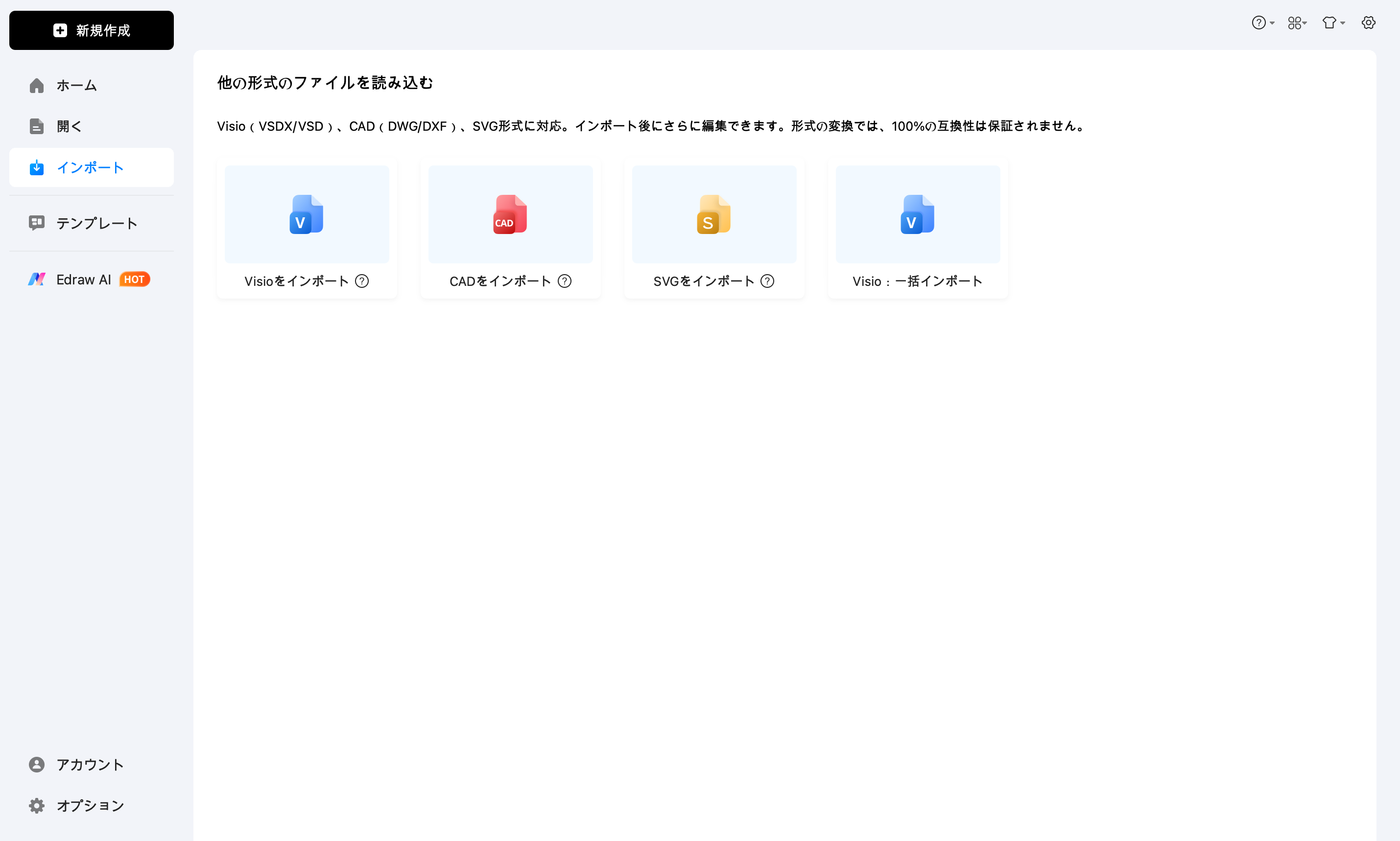Show help for Visioをインポート
Viewport: 1400px width, 841px height.
point(361,281)
